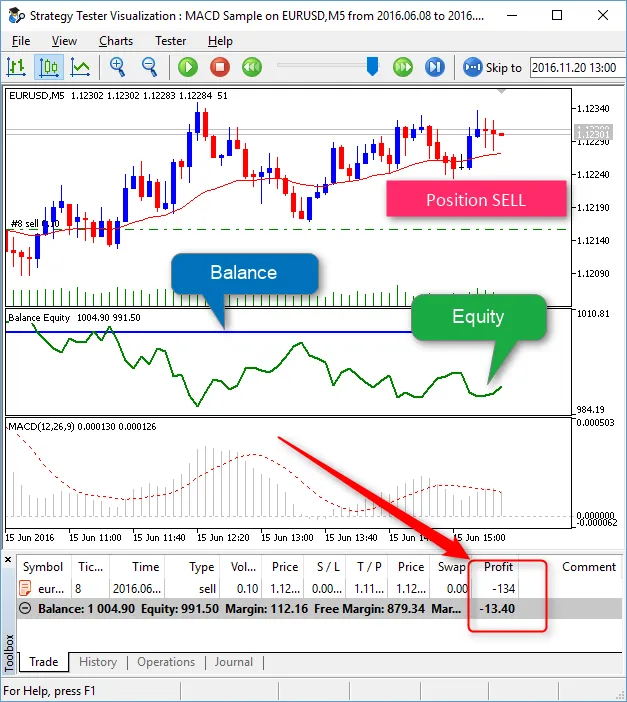
Task: Switch to line chart view
Action: (x=80, y=67)
